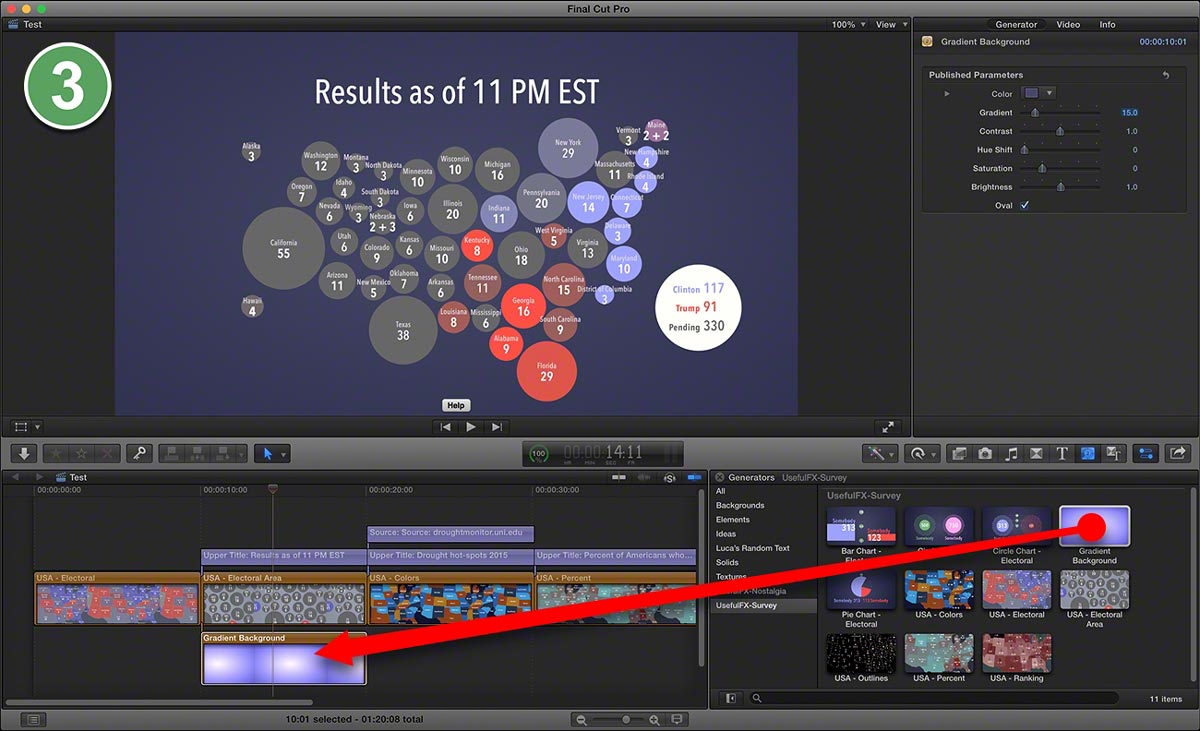Go to the previous edit point
This screenshot has width=1200, height=731.
[x=445, y=427]
